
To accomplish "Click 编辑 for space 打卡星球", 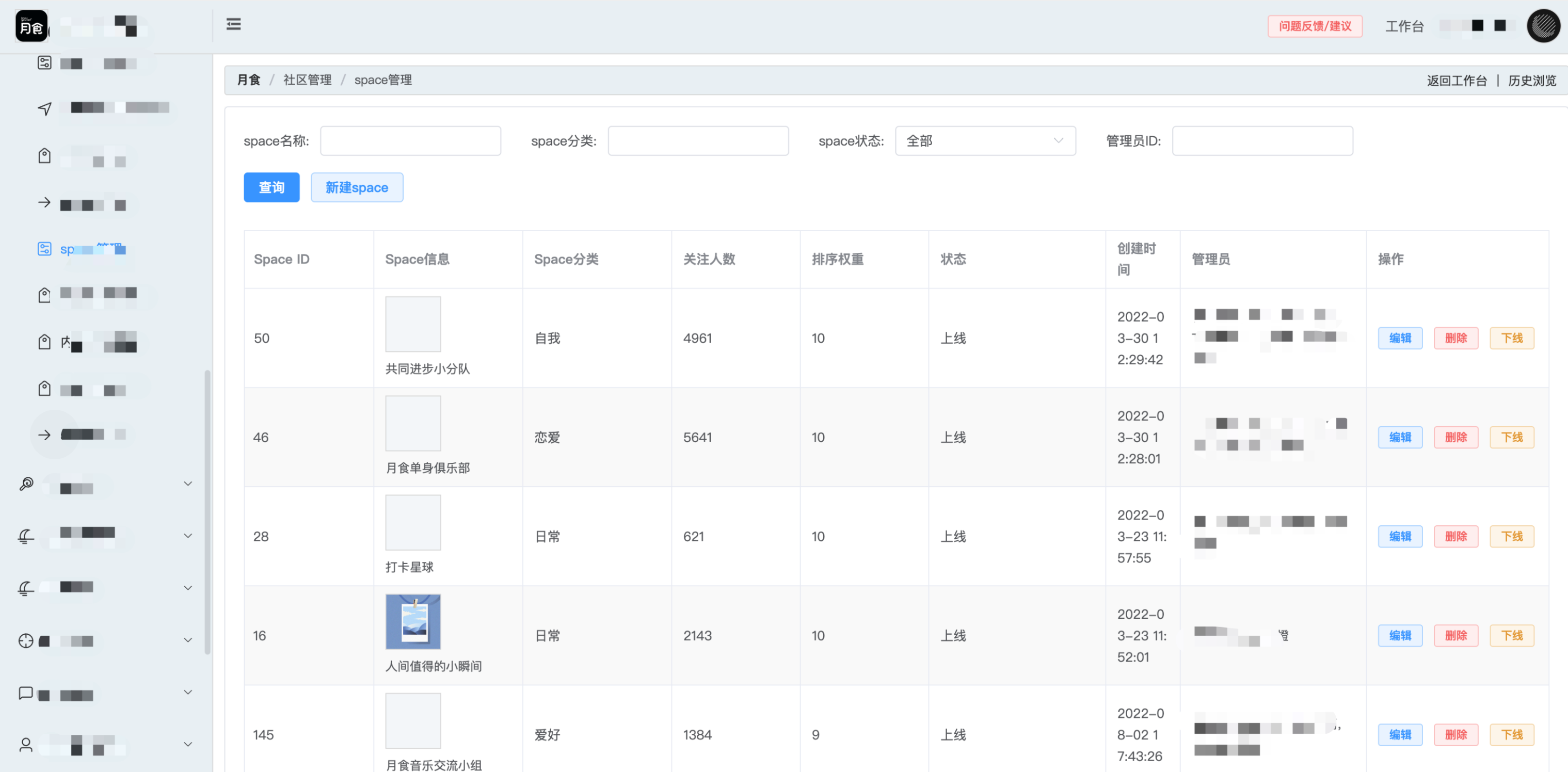I will (1400, 537).
